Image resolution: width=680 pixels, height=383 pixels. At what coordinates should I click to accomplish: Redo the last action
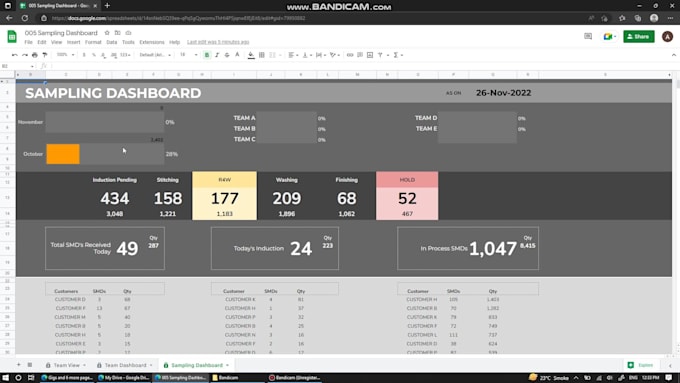pos(25,55)
